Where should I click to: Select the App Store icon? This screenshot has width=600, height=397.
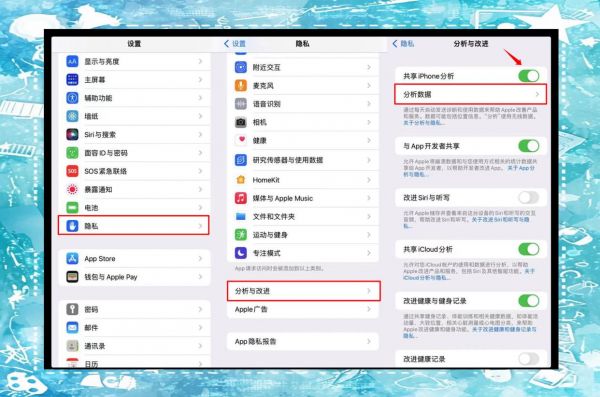(72, 258)
